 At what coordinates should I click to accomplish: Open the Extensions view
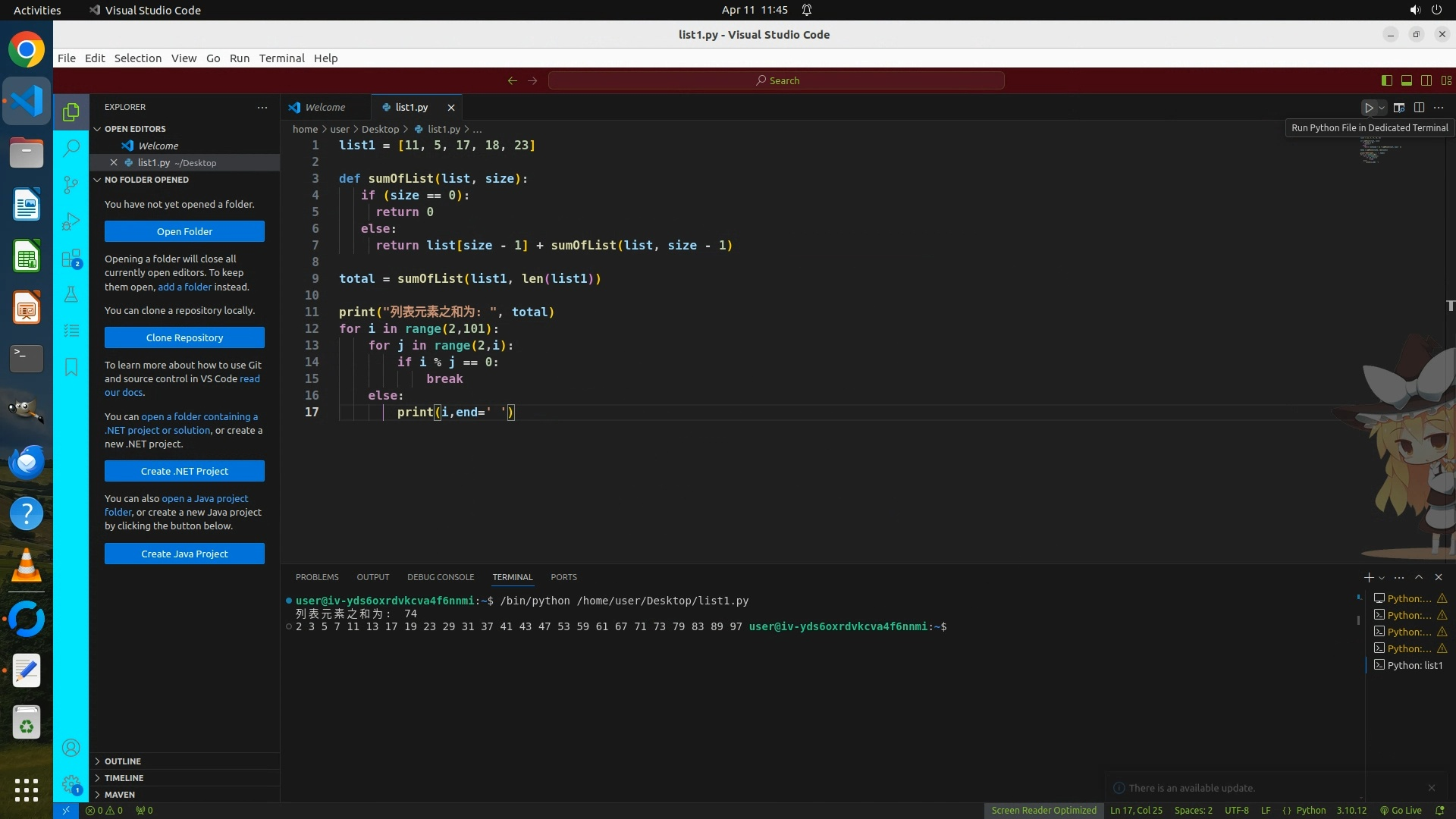(71, 259)
